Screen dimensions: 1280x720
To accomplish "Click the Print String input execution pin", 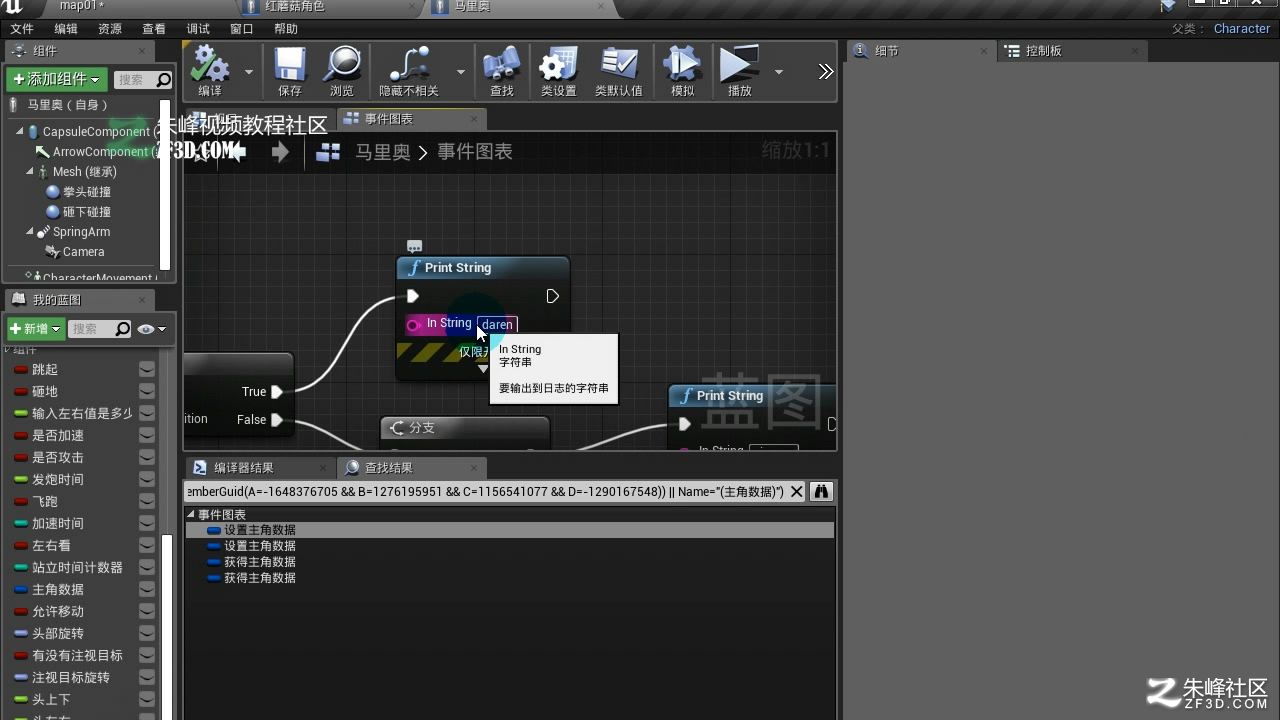I will click(413, 296).
